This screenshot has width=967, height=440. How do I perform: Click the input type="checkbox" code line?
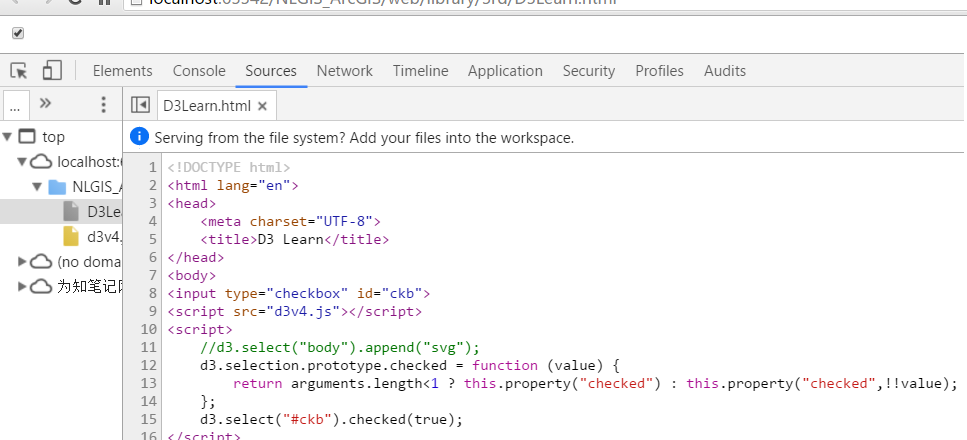point(299,293)
